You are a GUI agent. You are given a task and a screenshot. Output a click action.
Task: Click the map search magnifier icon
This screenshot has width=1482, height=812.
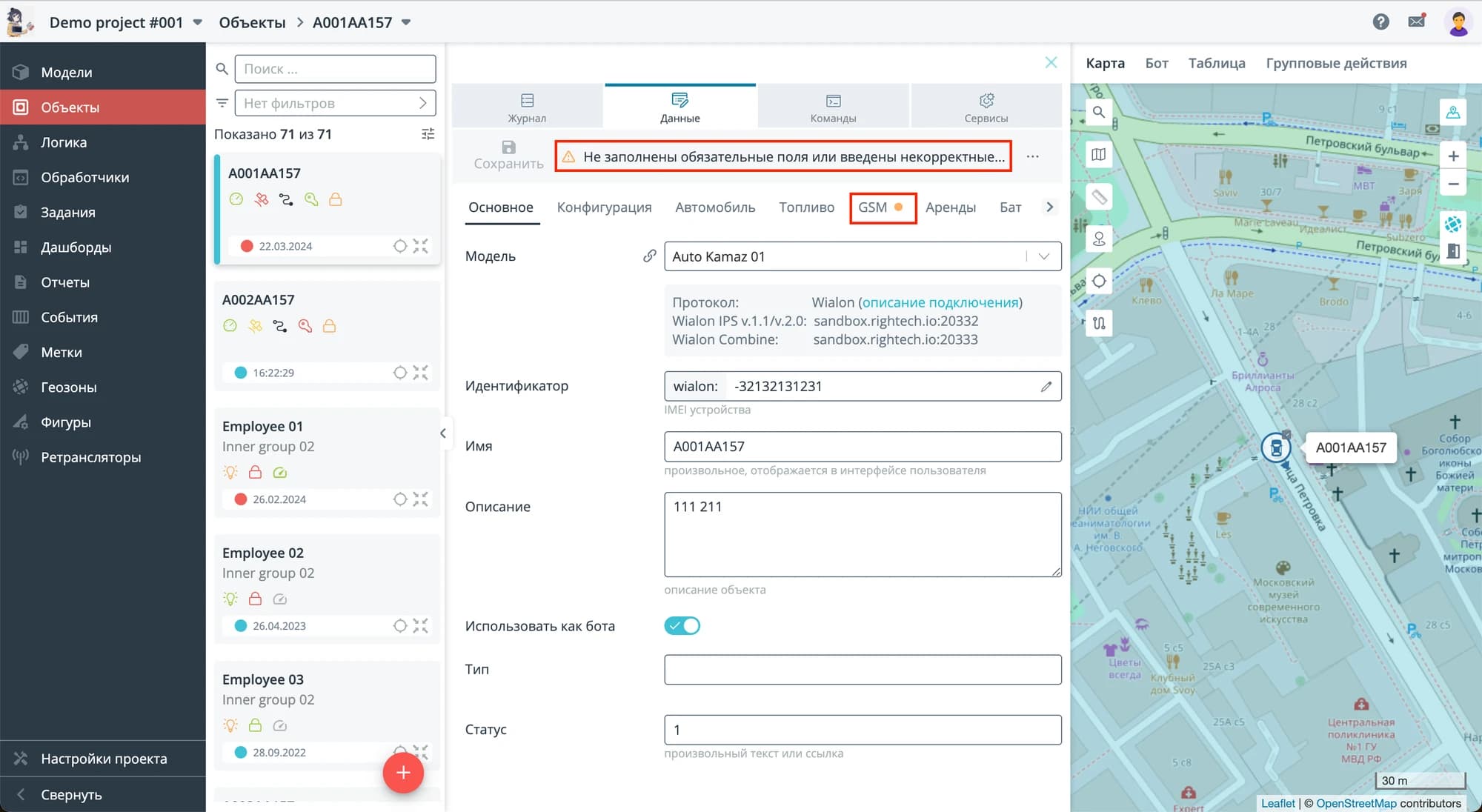pos(1099,112)
